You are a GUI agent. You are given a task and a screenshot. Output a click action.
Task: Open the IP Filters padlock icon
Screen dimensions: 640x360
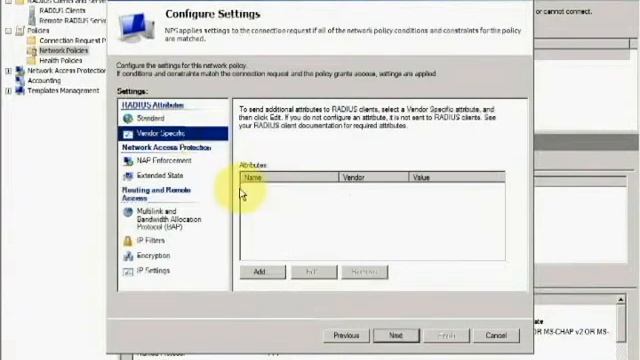[128, 241]
